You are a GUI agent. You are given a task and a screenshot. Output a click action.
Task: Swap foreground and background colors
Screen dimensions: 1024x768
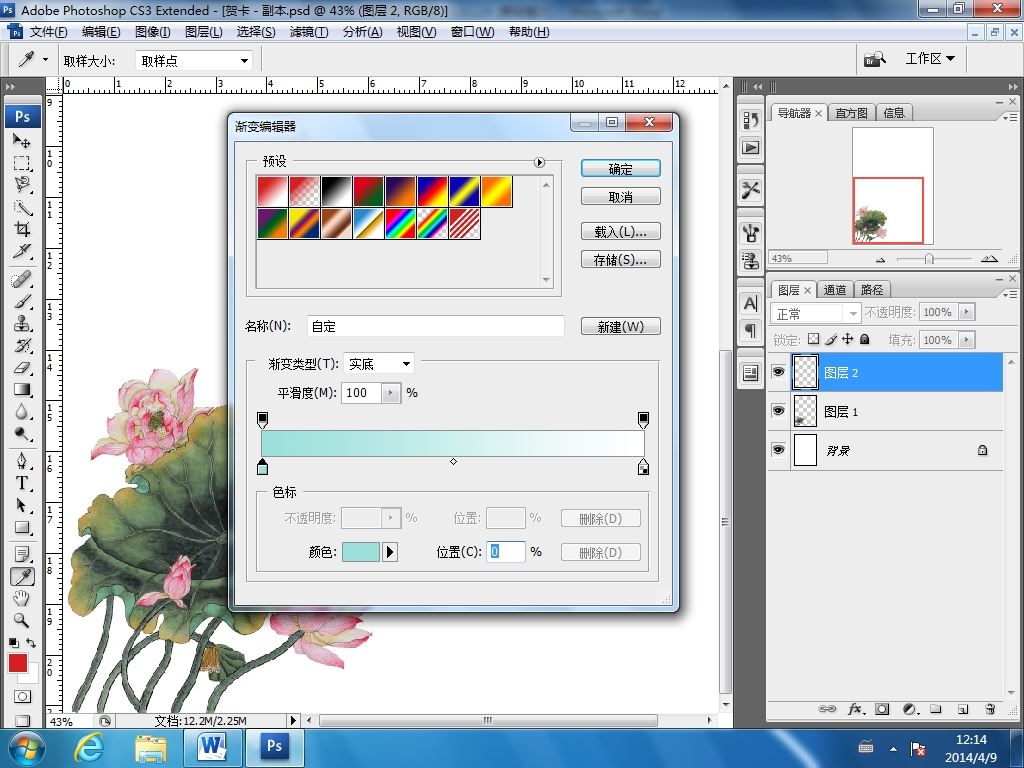coord(31,643)
